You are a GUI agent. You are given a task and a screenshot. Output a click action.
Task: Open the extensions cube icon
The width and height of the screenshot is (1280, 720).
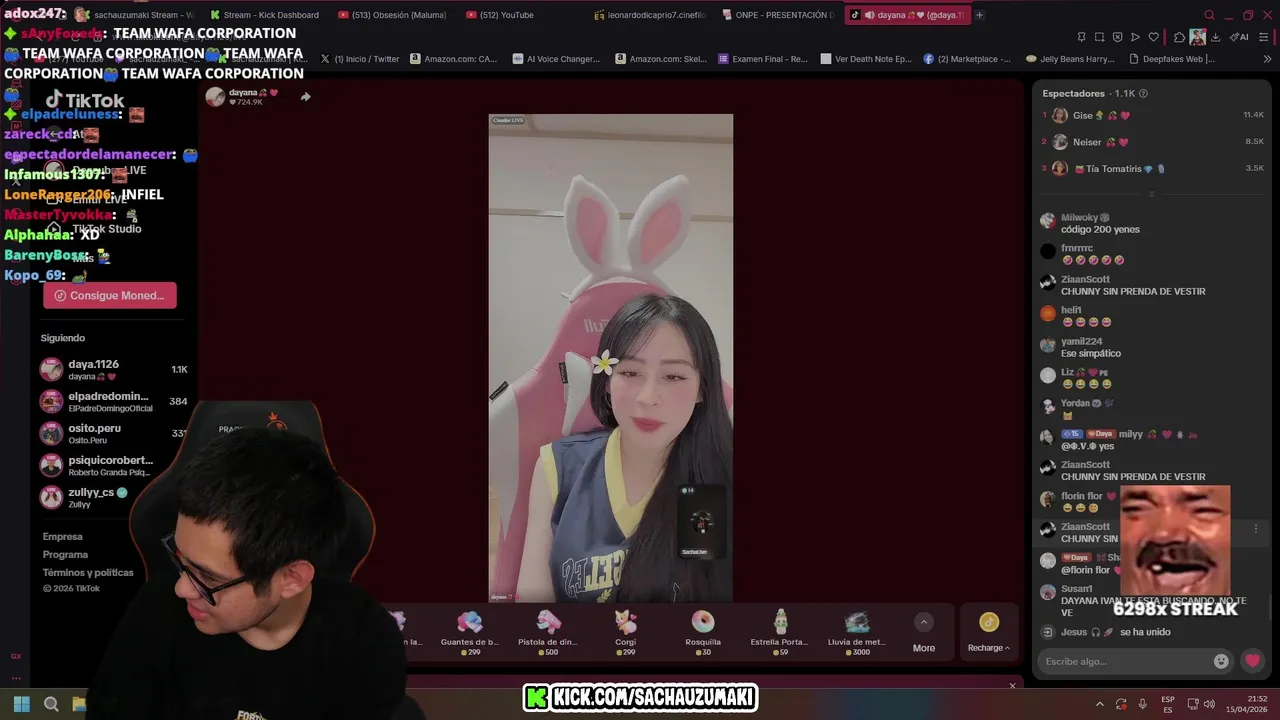pyautogui.click(x=1180, y=37)
